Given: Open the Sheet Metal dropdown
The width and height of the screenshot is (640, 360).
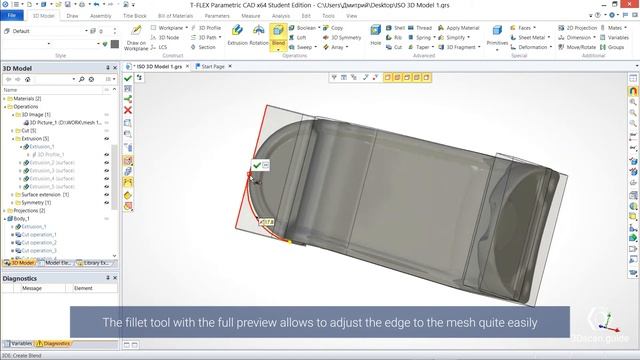Looking at the screenshot, I should point(549,38).
